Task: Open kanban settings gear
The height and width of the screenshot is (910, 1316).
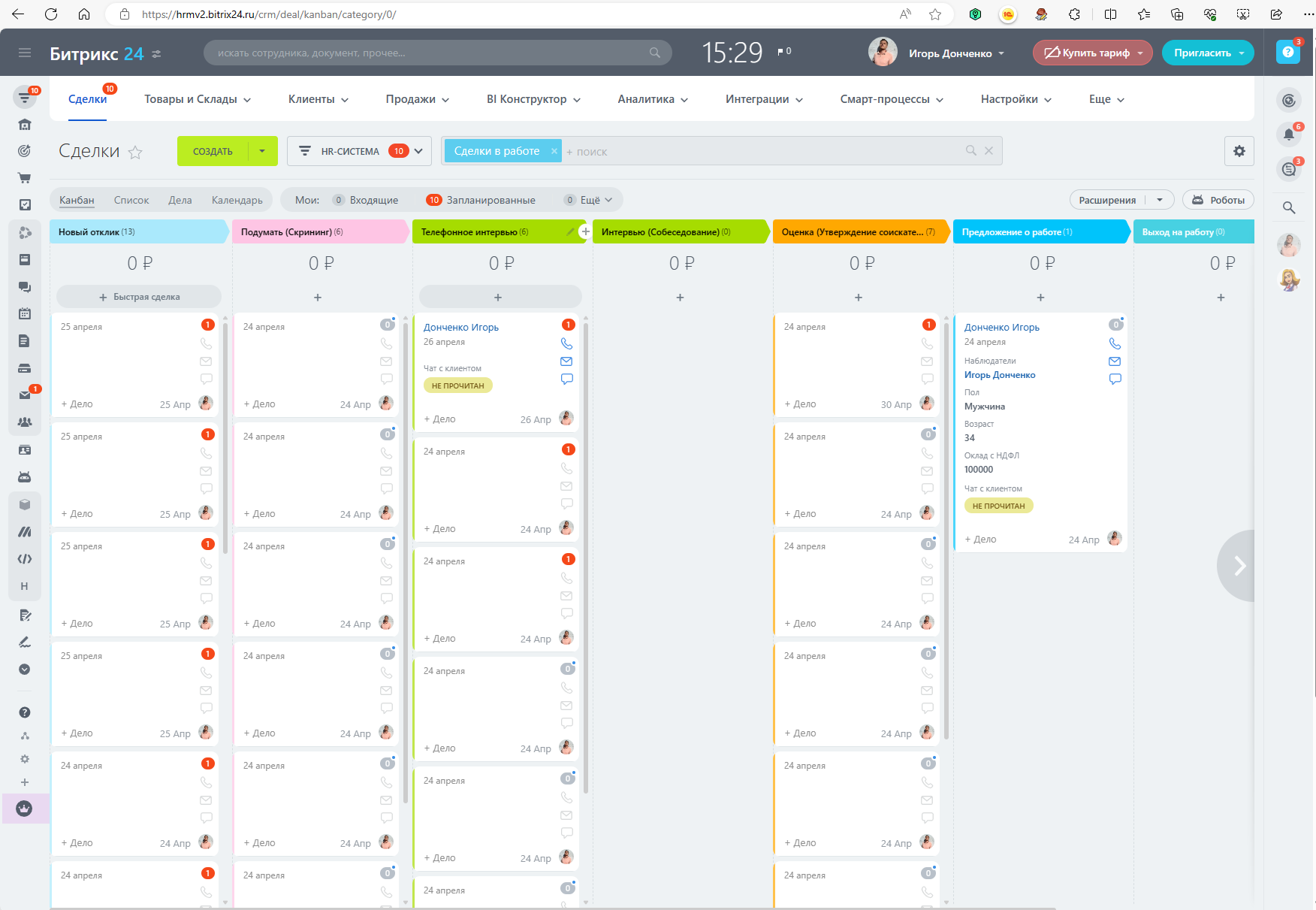Action: coord(1239,151)
